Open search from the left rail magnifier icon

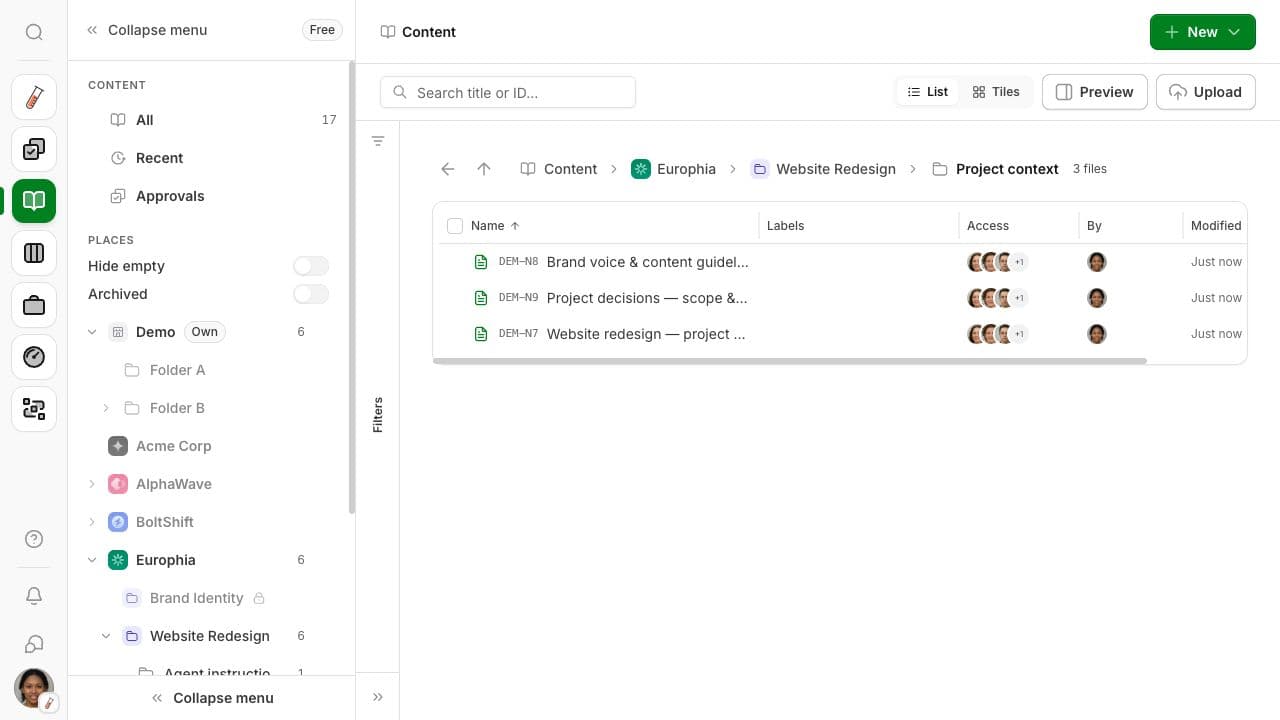[x=34, y=32]
